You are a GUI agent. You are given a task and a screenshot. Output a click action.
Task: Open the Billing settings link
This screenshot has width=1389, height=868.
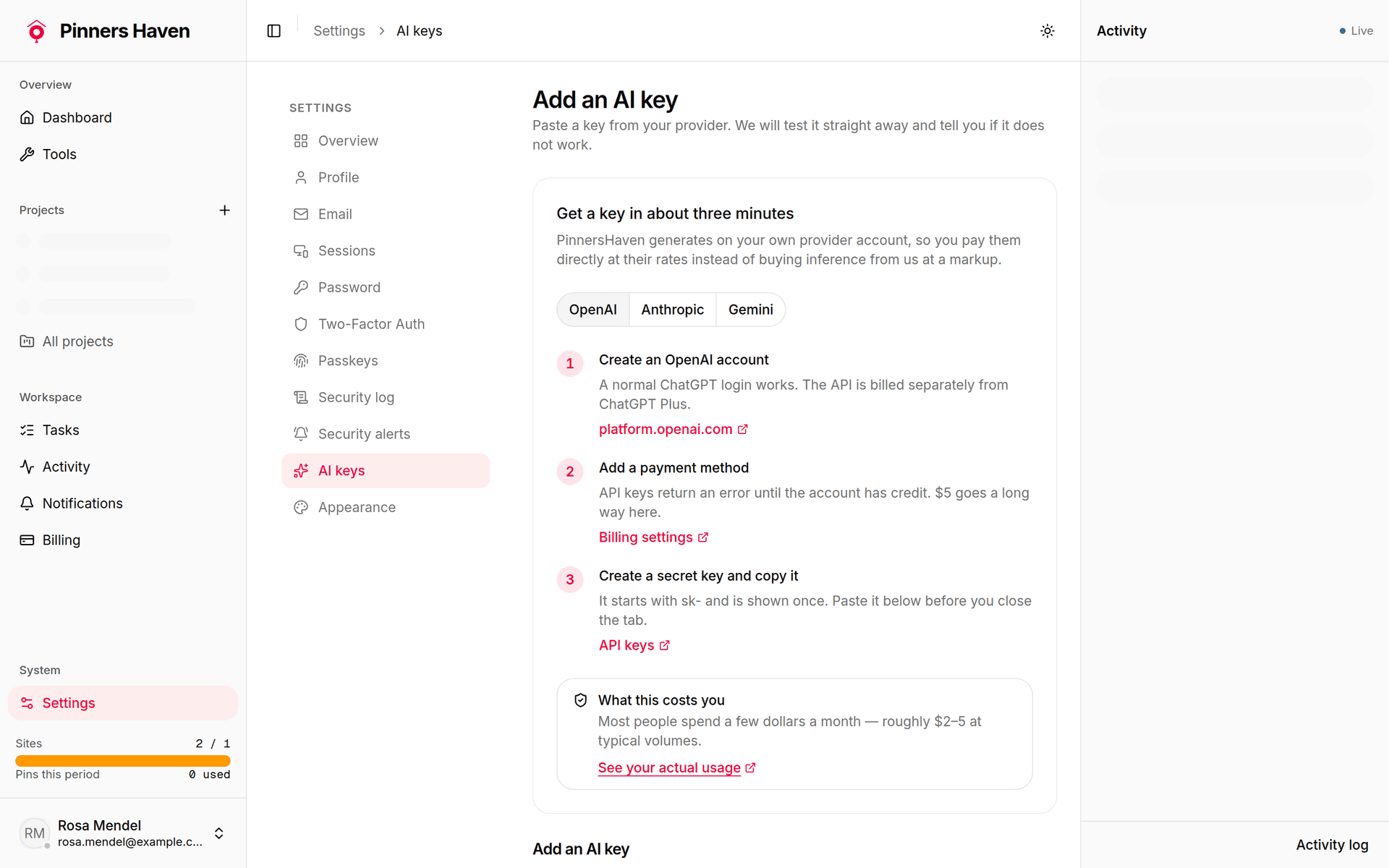point(653,537)
